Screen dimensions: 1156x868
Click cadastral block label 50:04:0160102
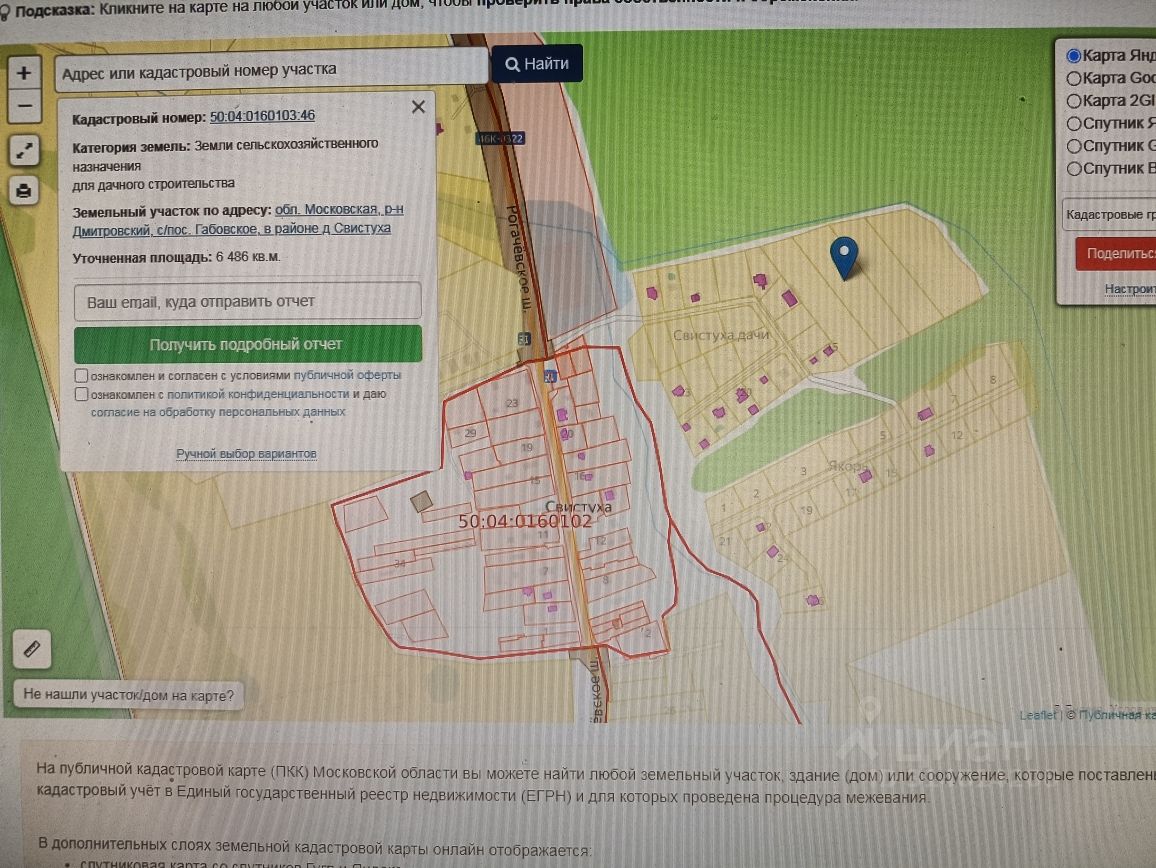click(x=525, y=521)
